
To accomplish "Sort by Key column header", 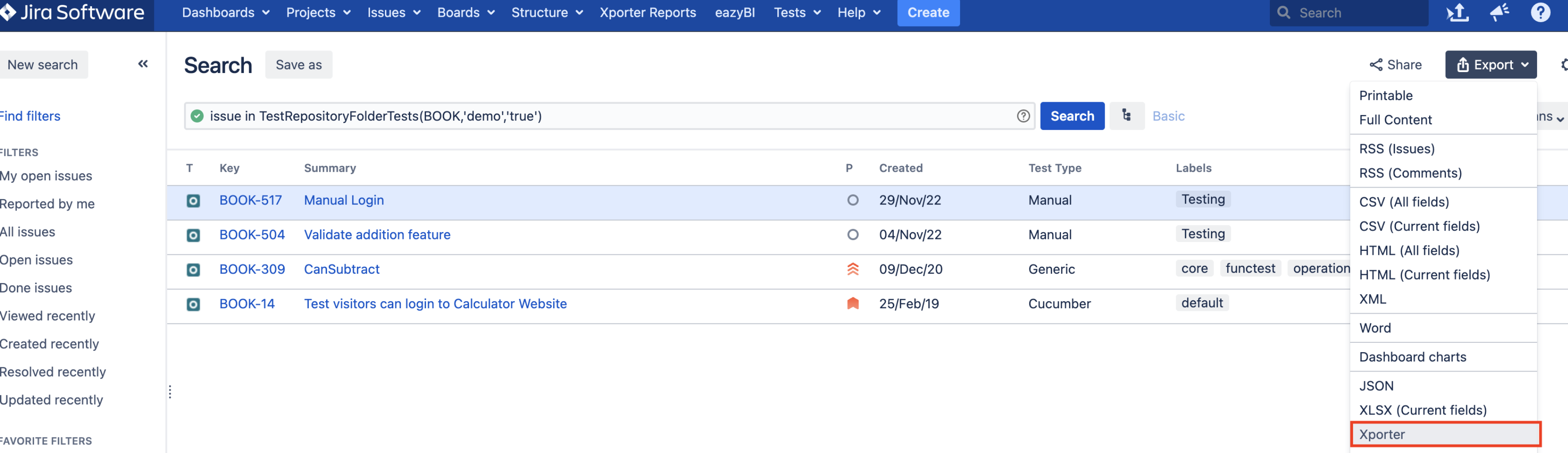I will pyautogui.click(x=230, y=168).
